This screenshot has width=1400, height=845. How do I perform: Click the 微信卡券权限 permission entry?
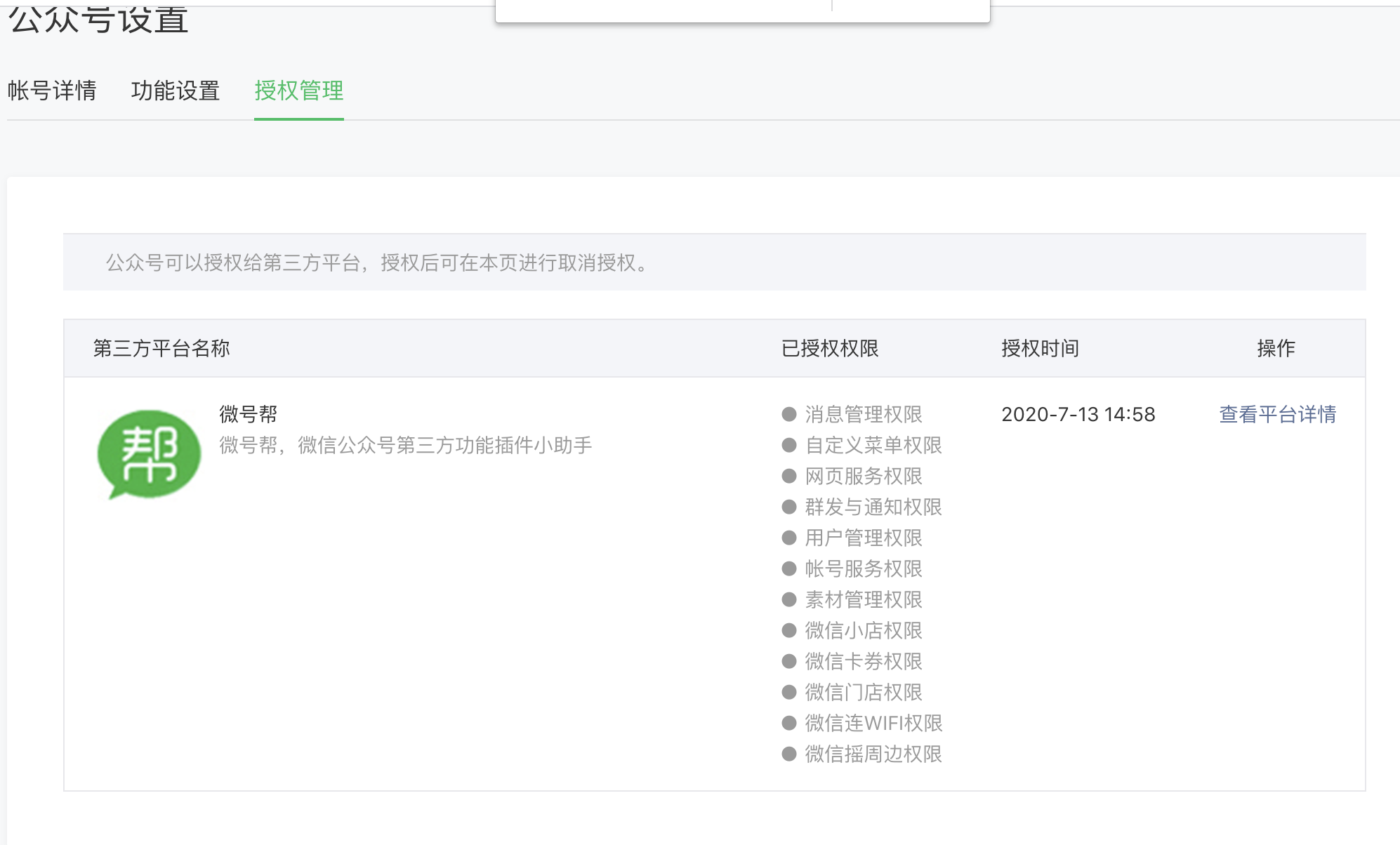tap(863, 661)
